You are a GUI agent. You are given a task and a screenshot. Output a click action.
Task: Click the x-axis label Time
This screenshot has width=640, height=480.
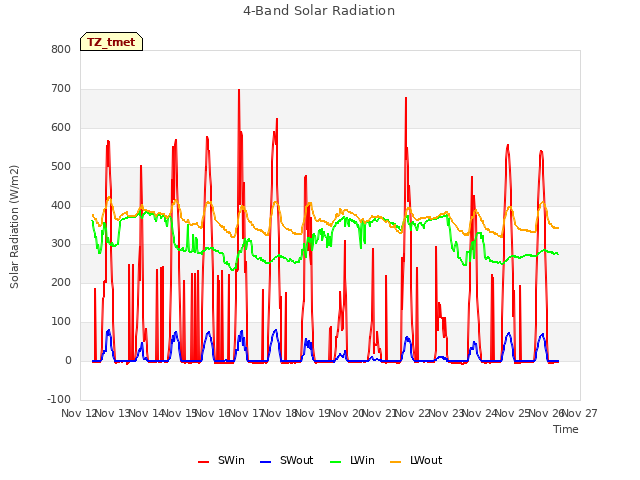(566, 429)
